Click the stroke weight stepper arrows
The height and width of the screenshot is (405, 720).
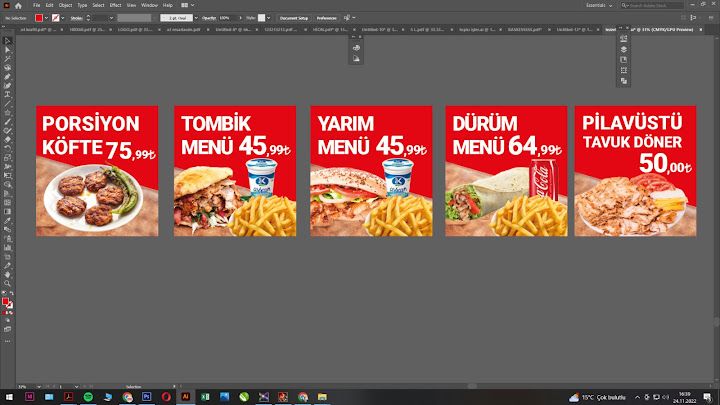[x=88, y=18]
